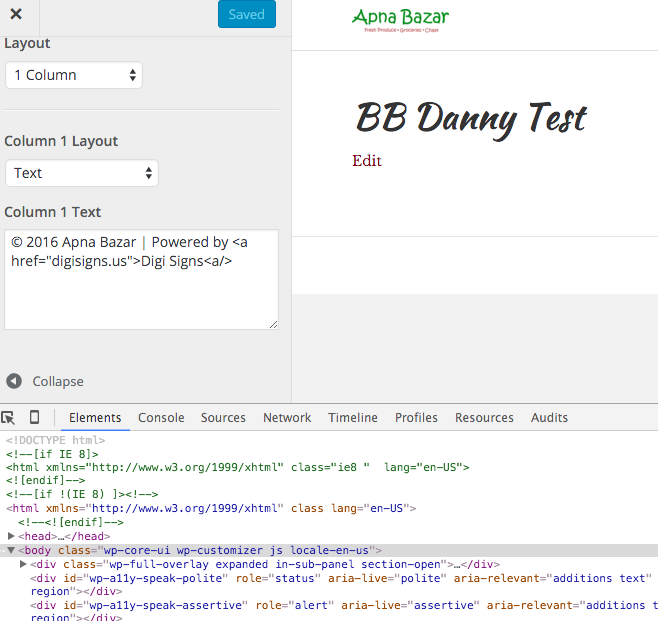Select the DOCTYPE html line
658x621 pixels.
coord(55,440)
